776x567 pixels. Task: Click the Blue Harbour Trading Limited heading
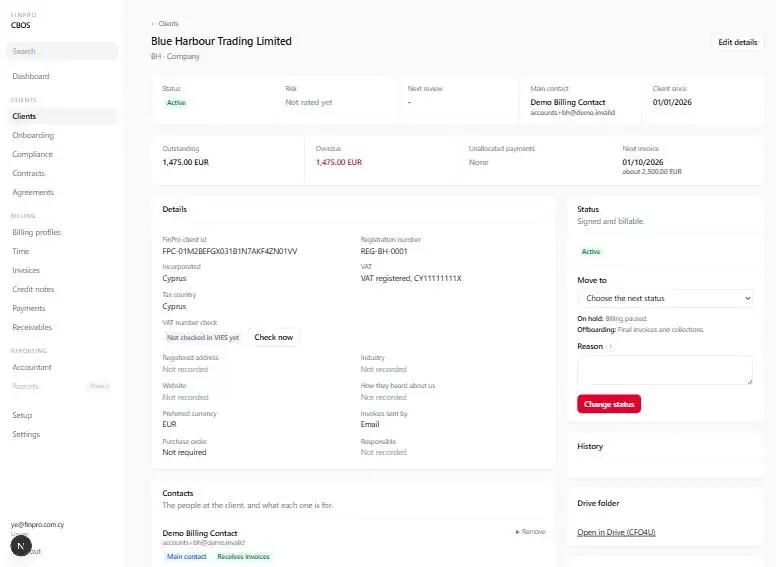click(x=221, y=42)
